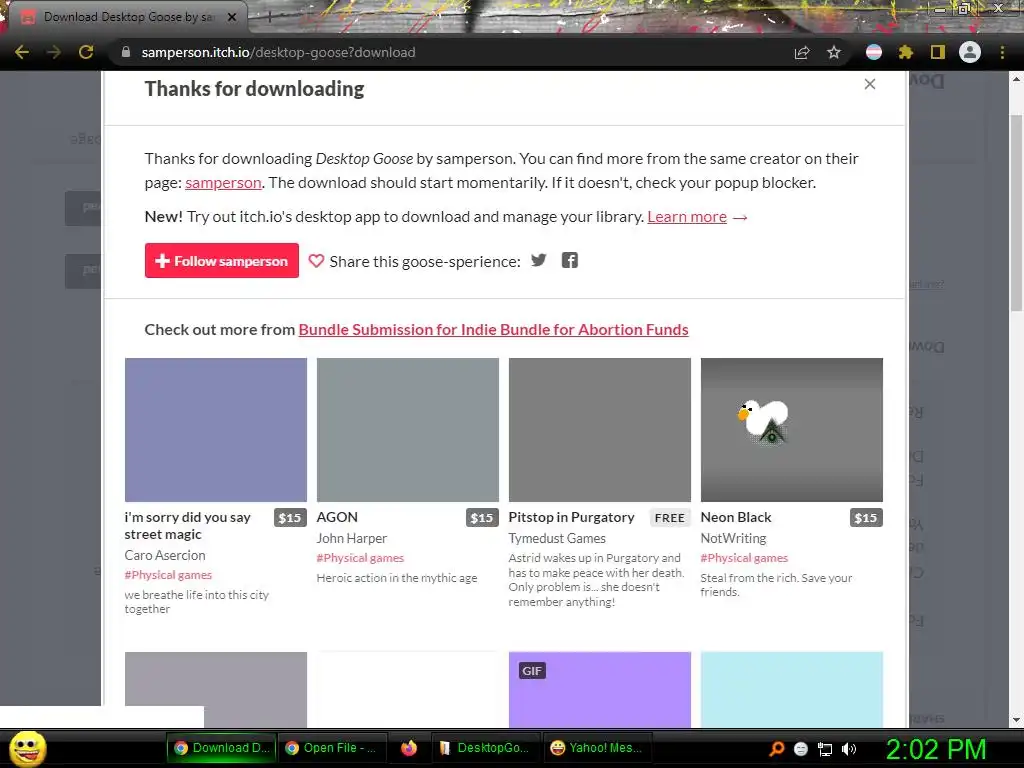
Task: Click Learn more about the itch.io app
Action: (687, 217)
